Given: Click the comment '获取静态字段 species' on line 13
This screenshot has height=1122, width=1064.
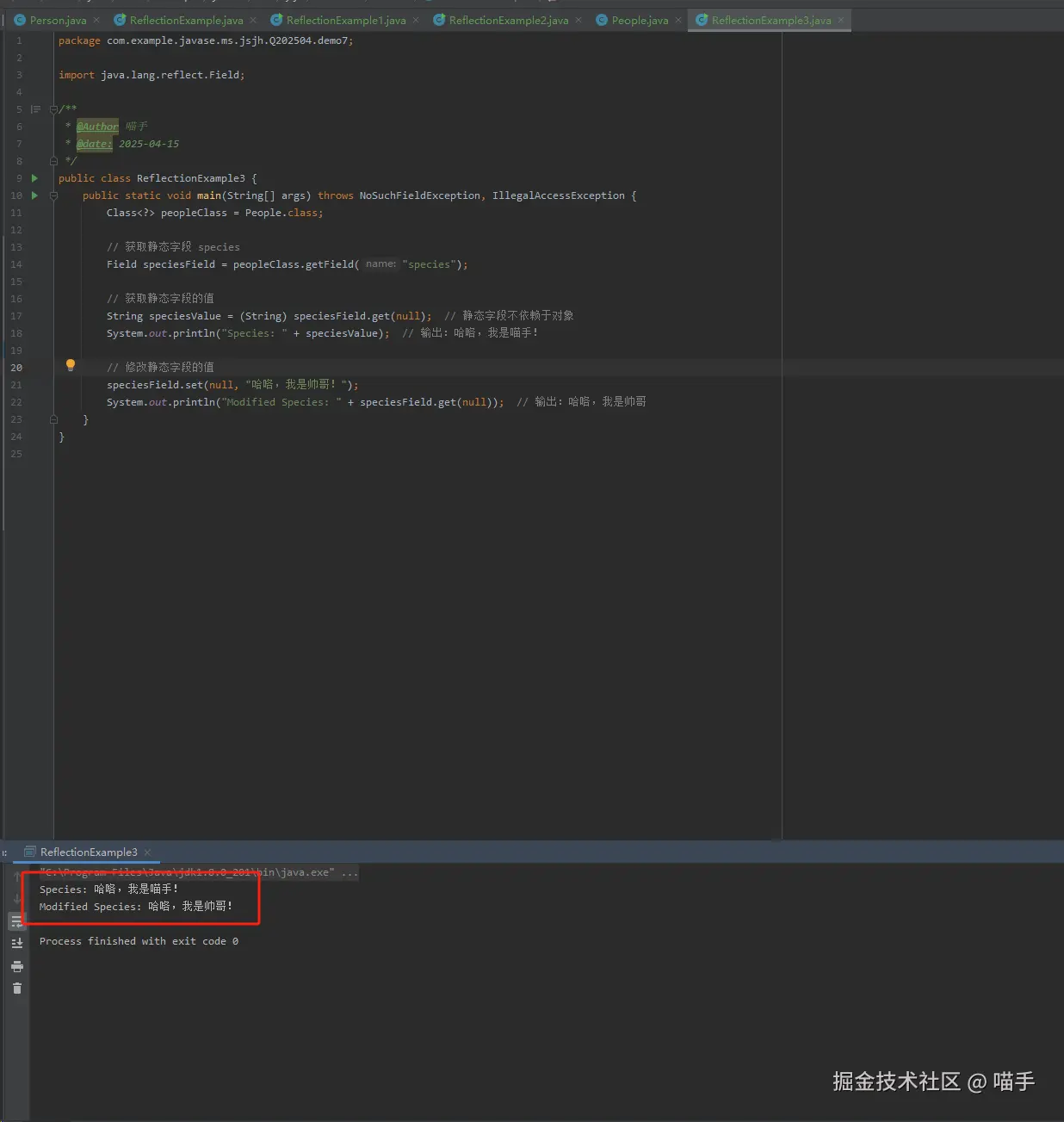Looking at the screenshot, I should point(173,247).
